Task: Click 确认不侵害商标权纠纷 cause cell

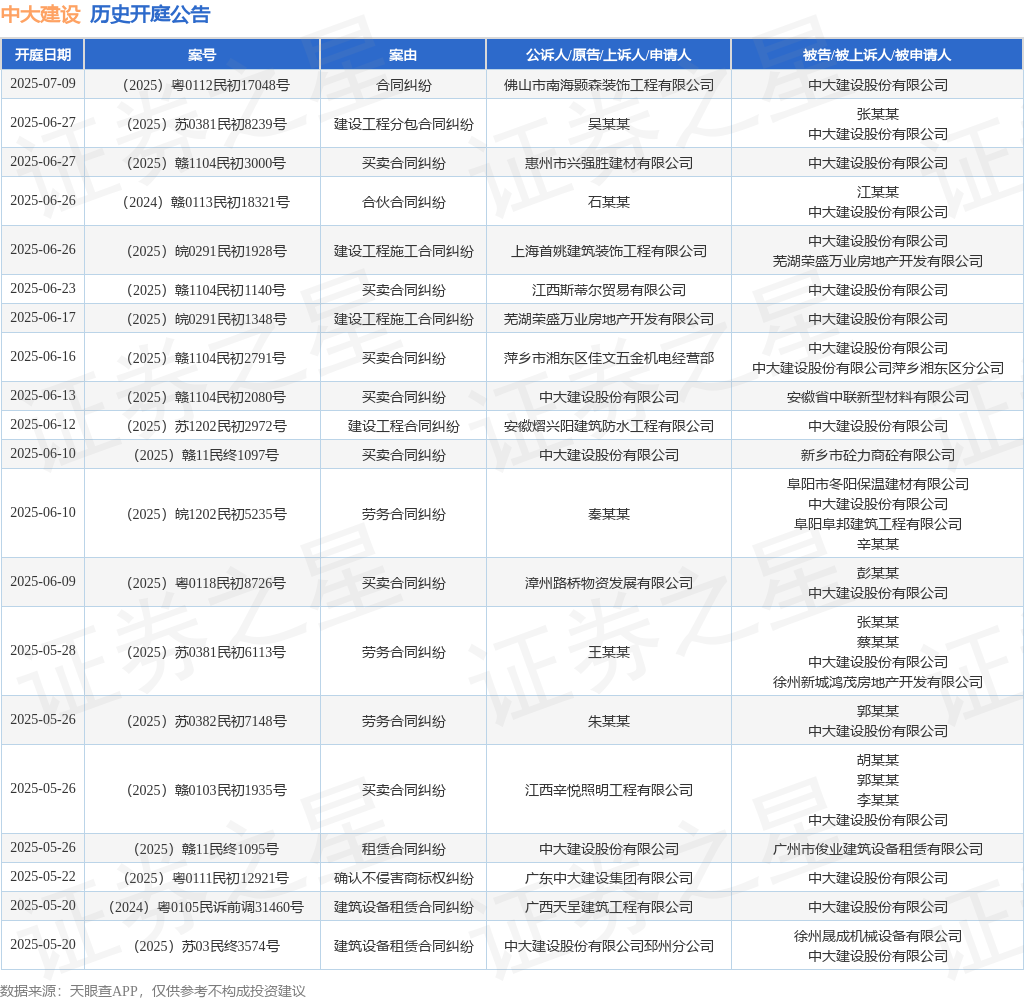Action: click(x=404, y=879)
